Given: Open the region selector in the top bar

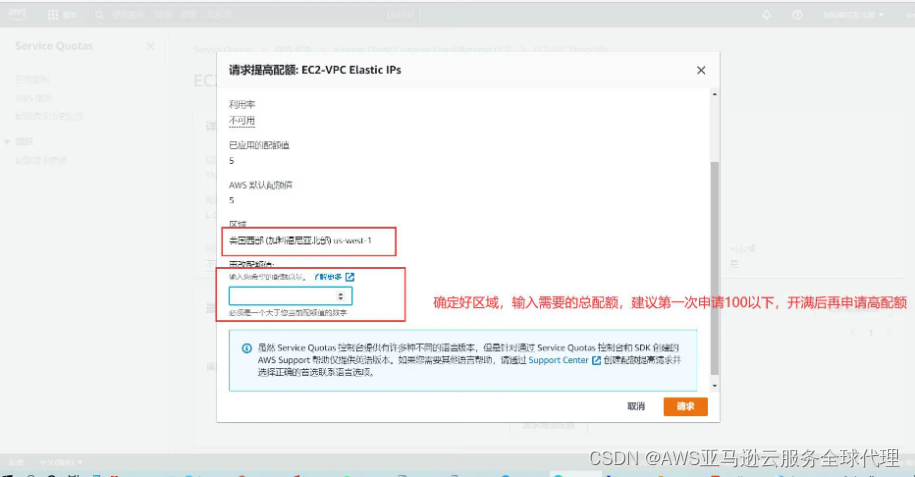Looking at the screenshot, I should [853, 15].
